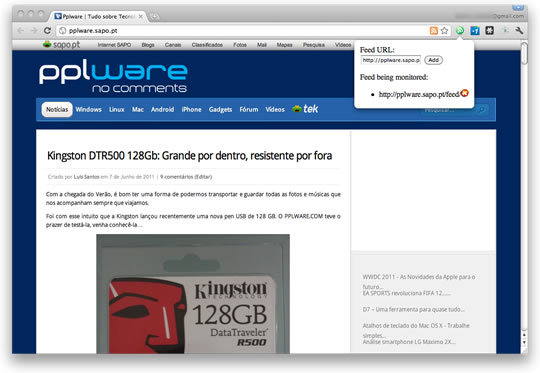Click Fotos in the SAPO bar
The image size is (540, 373).
pyautogui.click(x=240, y=45)
